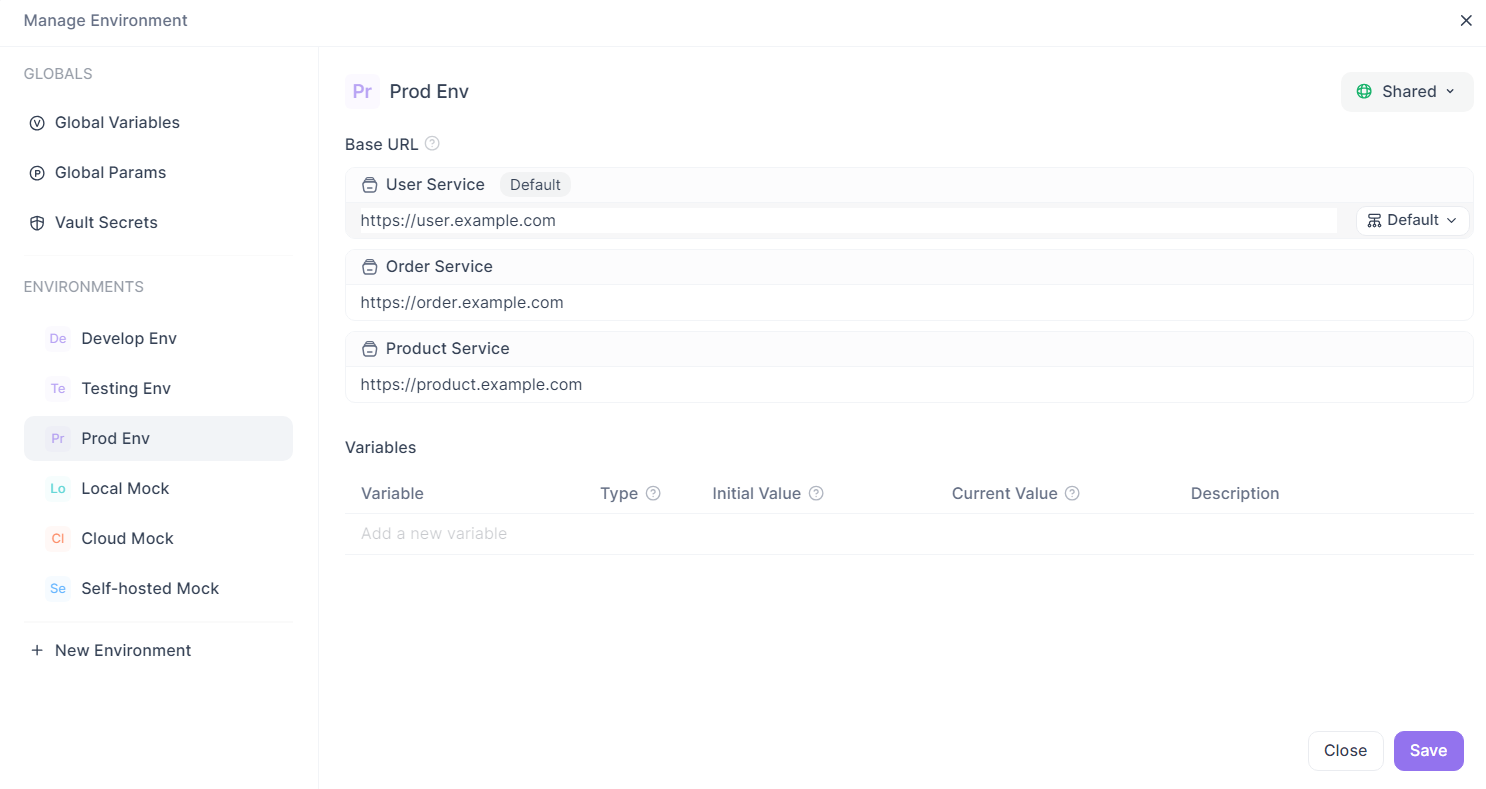This screenshot has width=1486, height=789.
Task: Click the Close button
Action: (1345, 751)
